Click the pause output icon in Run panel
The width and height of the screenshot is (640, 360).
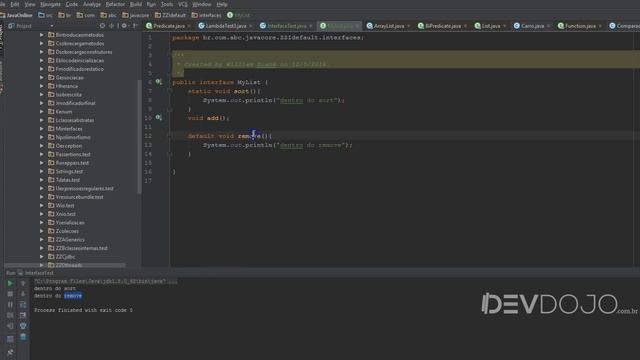pos(10,304)
